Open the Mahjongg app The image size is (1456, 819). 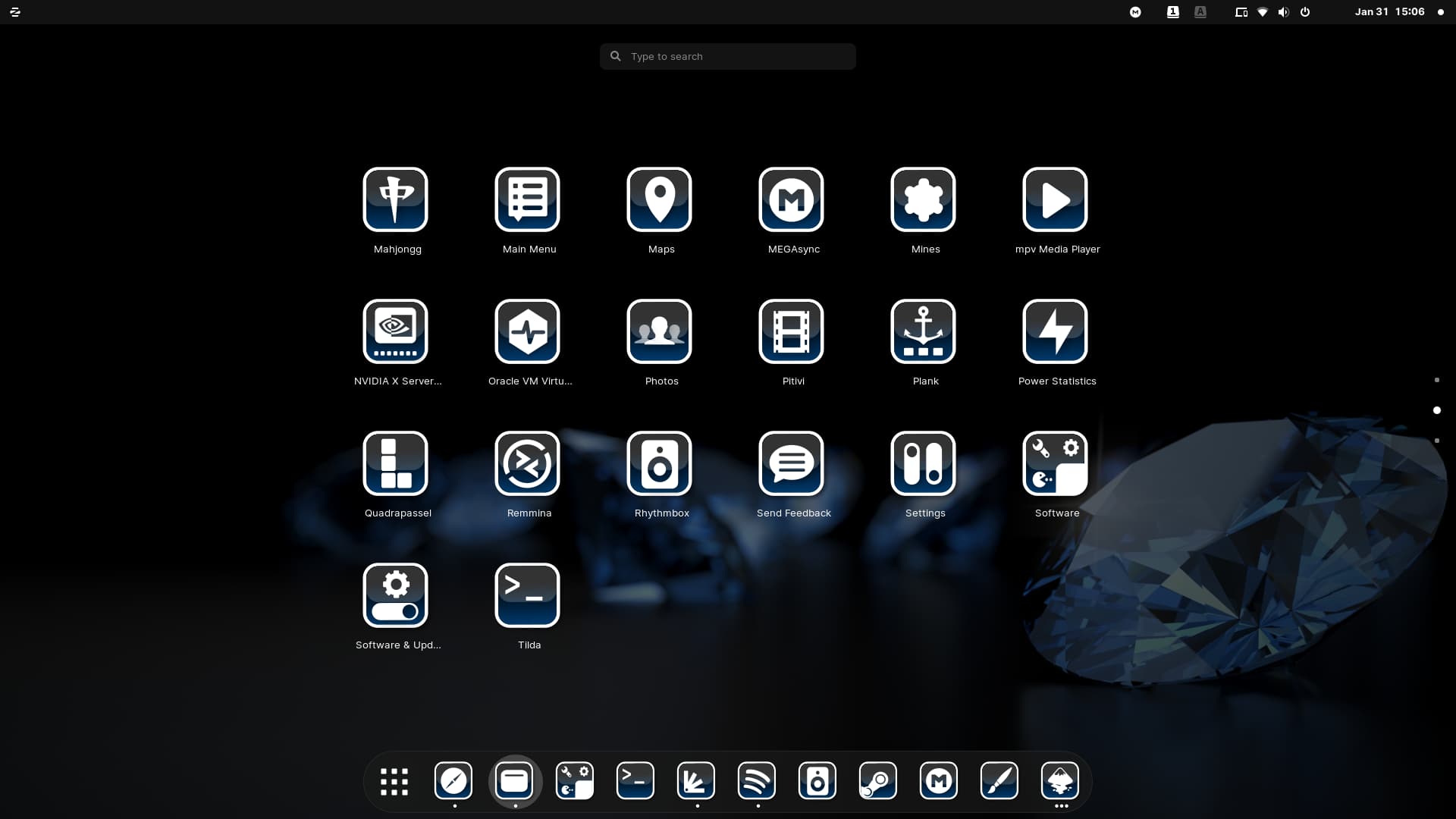(x=396, y=199)
